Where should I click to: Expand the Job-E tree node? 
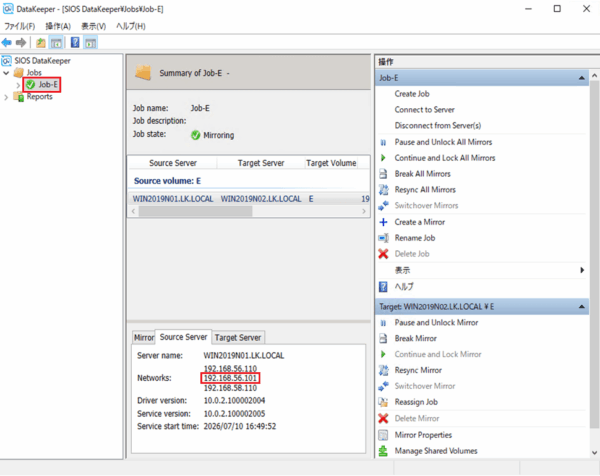(x=18, y=85)
